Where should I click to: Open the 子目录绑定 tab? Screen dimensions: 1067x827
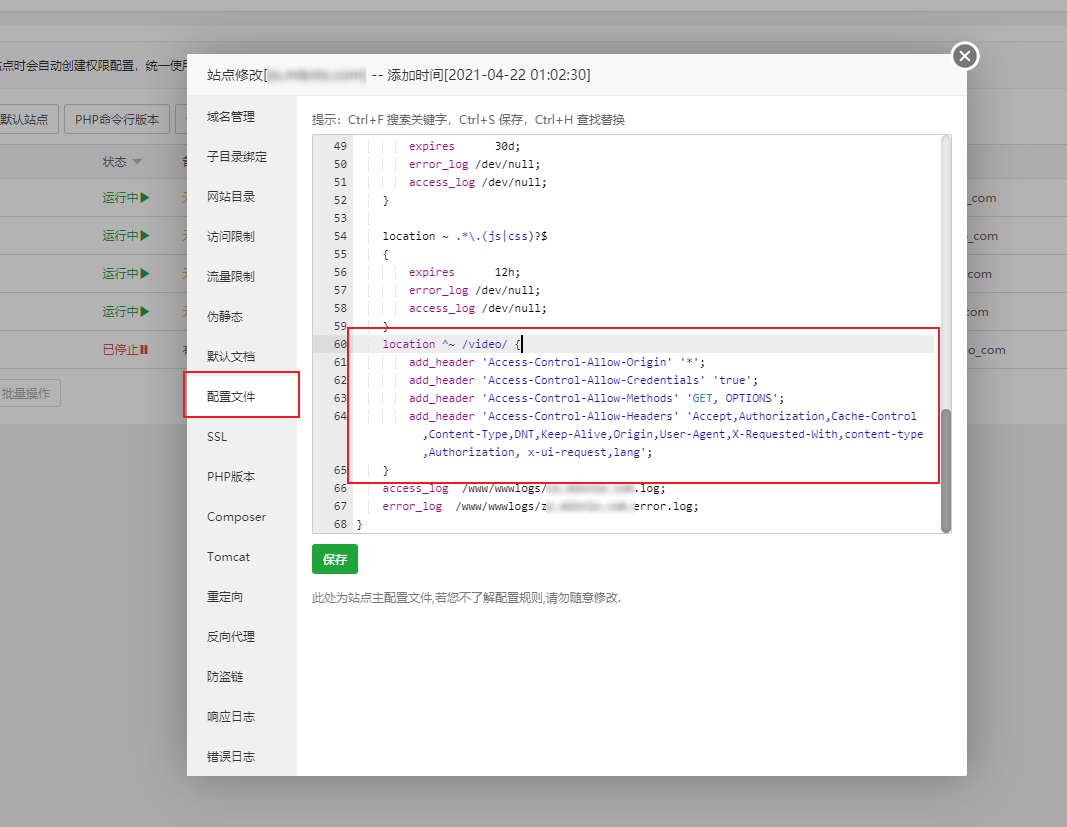pyautogui.click(x=237, y=157)
